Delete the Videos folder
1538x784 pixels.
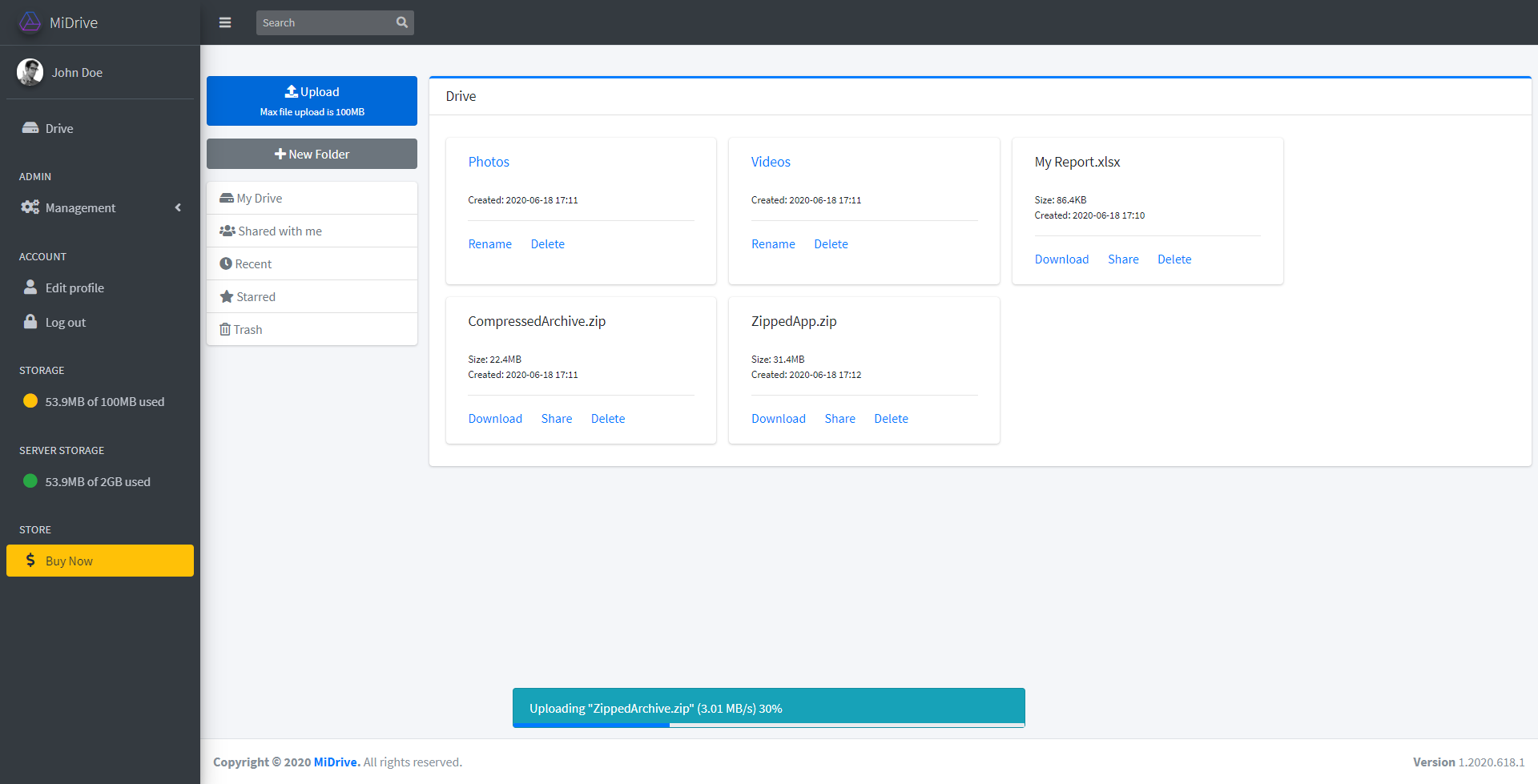(x=831, y=244)
